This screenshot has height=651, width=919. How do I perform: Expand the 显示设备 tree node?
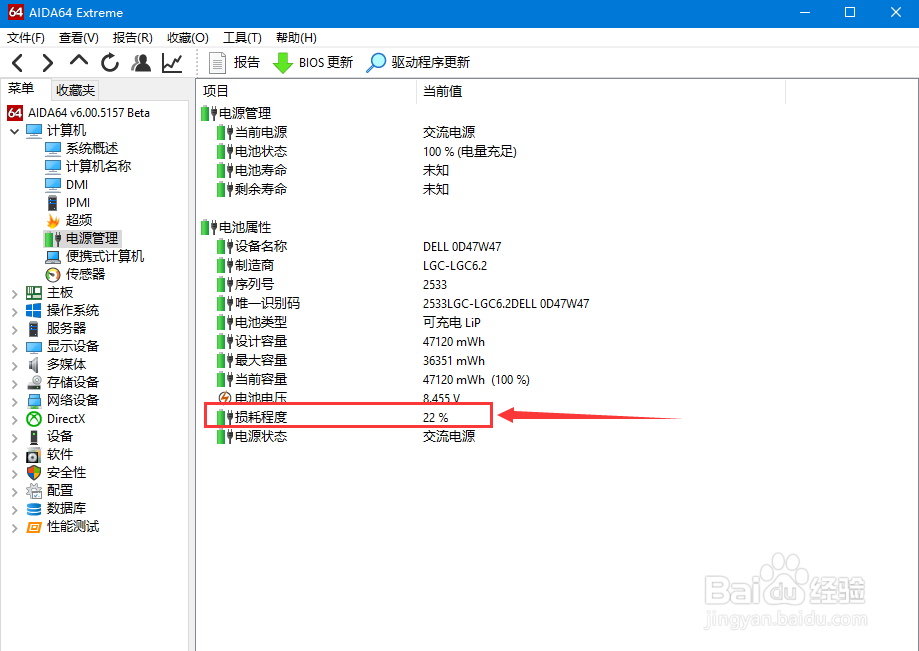(15, 347)
